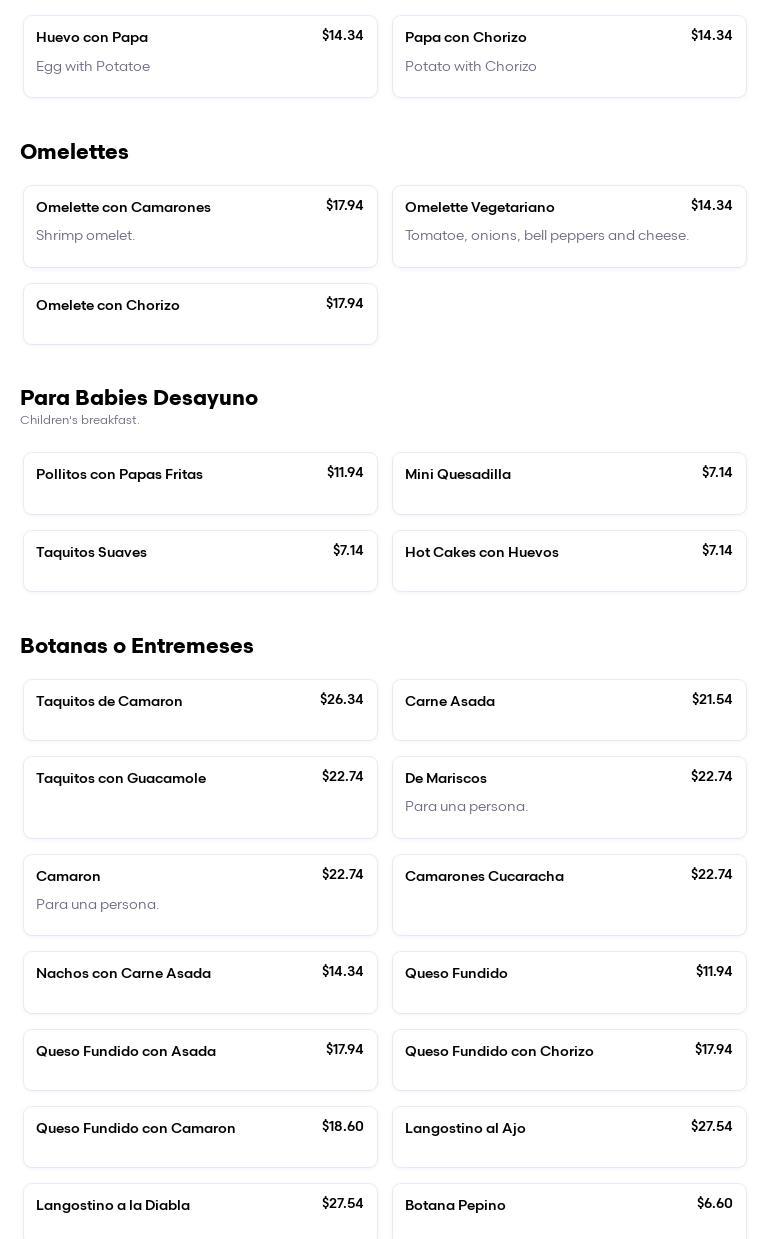Pick Pollitos con Papas Fritas
Screen dimensions: 770x1239
coord(200,483)
